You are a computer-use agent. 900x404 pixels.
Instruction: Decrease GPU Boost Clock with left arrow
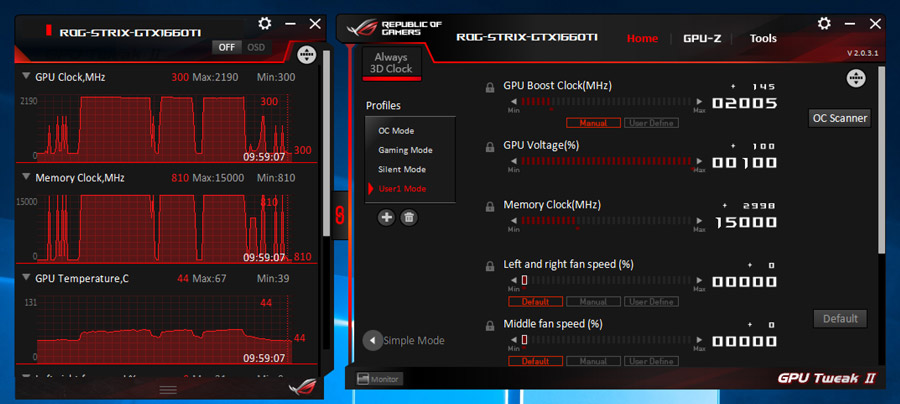click(x=513, y=102)
